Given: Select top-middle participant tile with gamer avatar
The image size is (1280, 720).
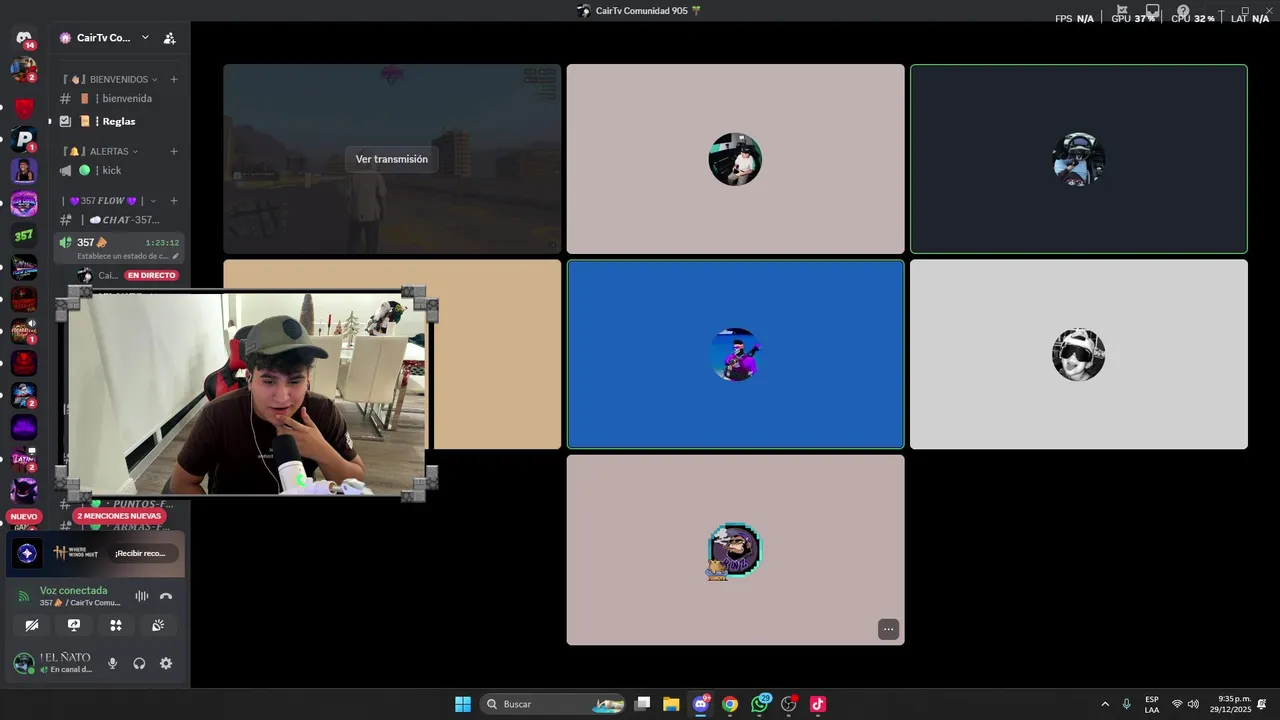Looking at the screenshot, I should point(735,159).
